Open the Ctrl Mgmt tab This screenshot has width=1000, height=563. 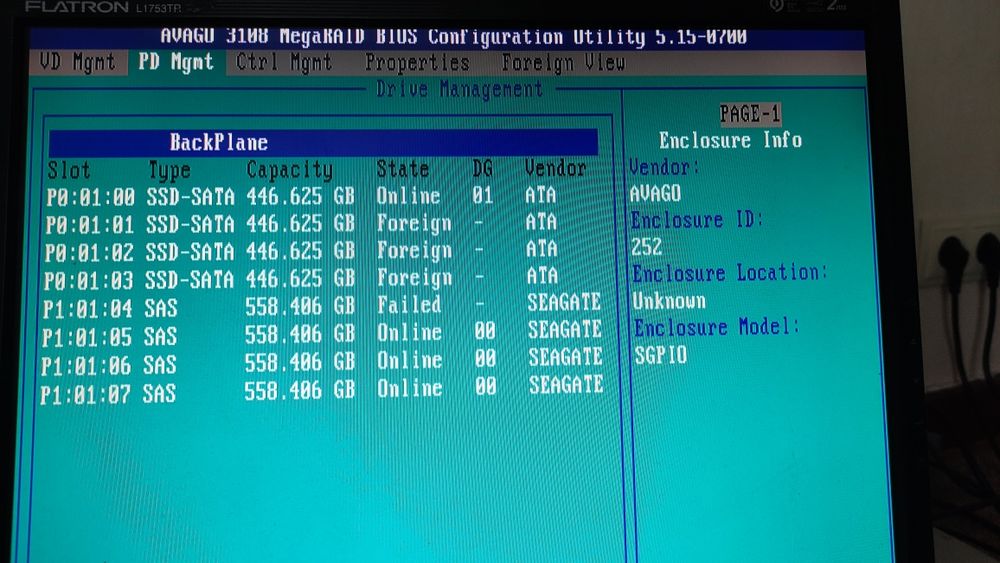(x=284, y=62)
